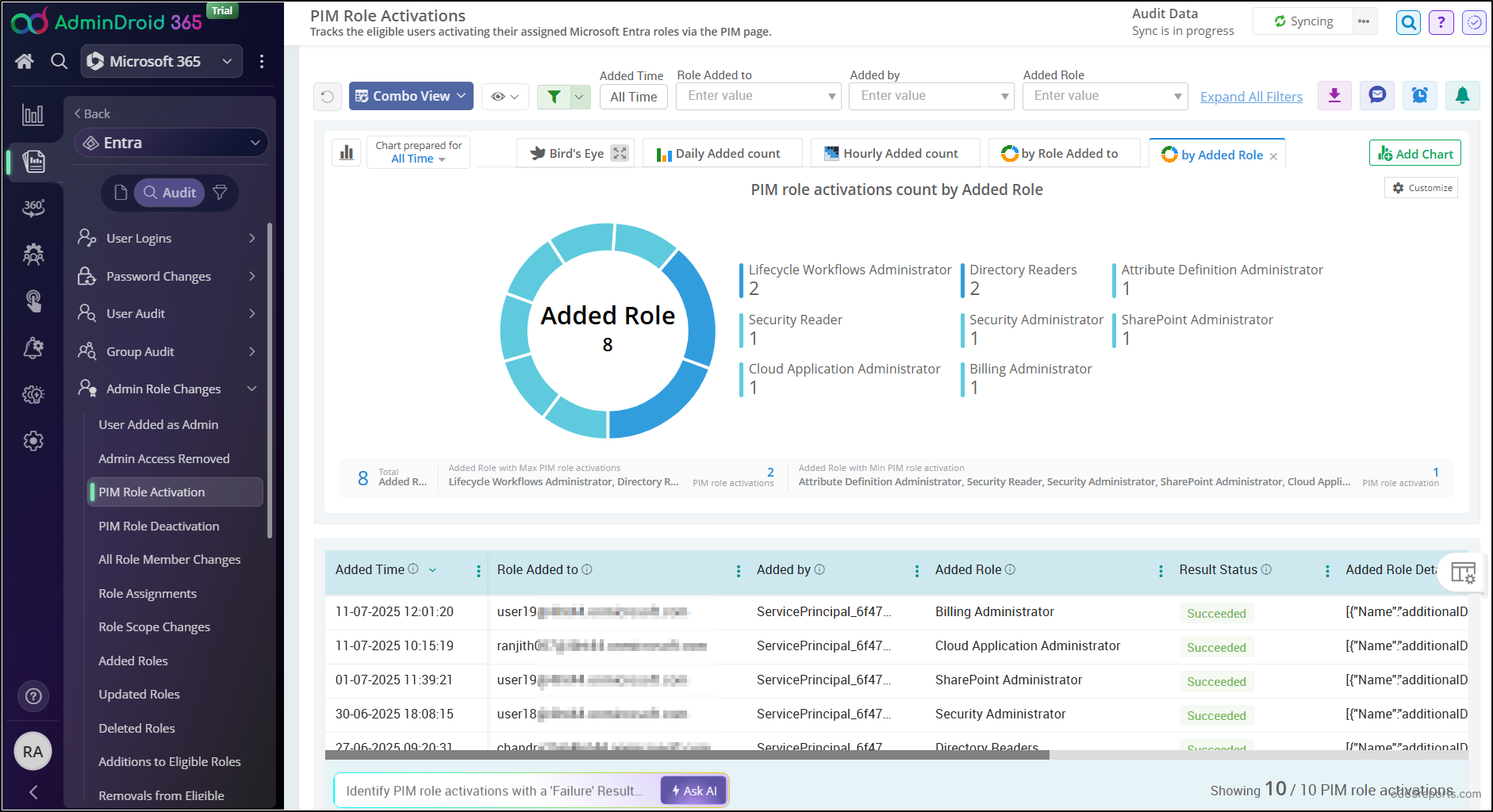
Task: Open the Entra service dropdown
Action: pos(171,143)
